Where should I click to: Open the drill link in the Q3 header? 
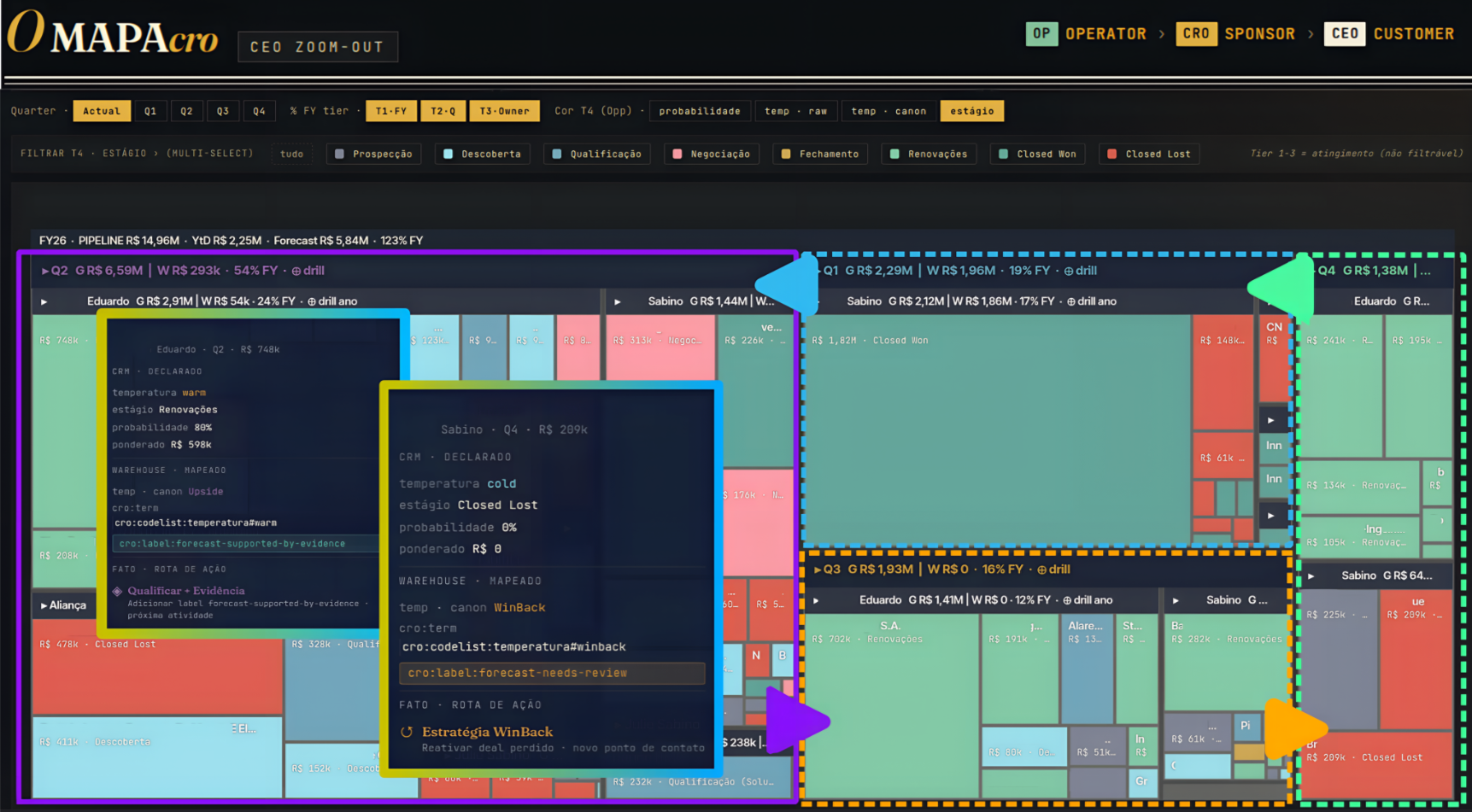[x=1053, y=570]
